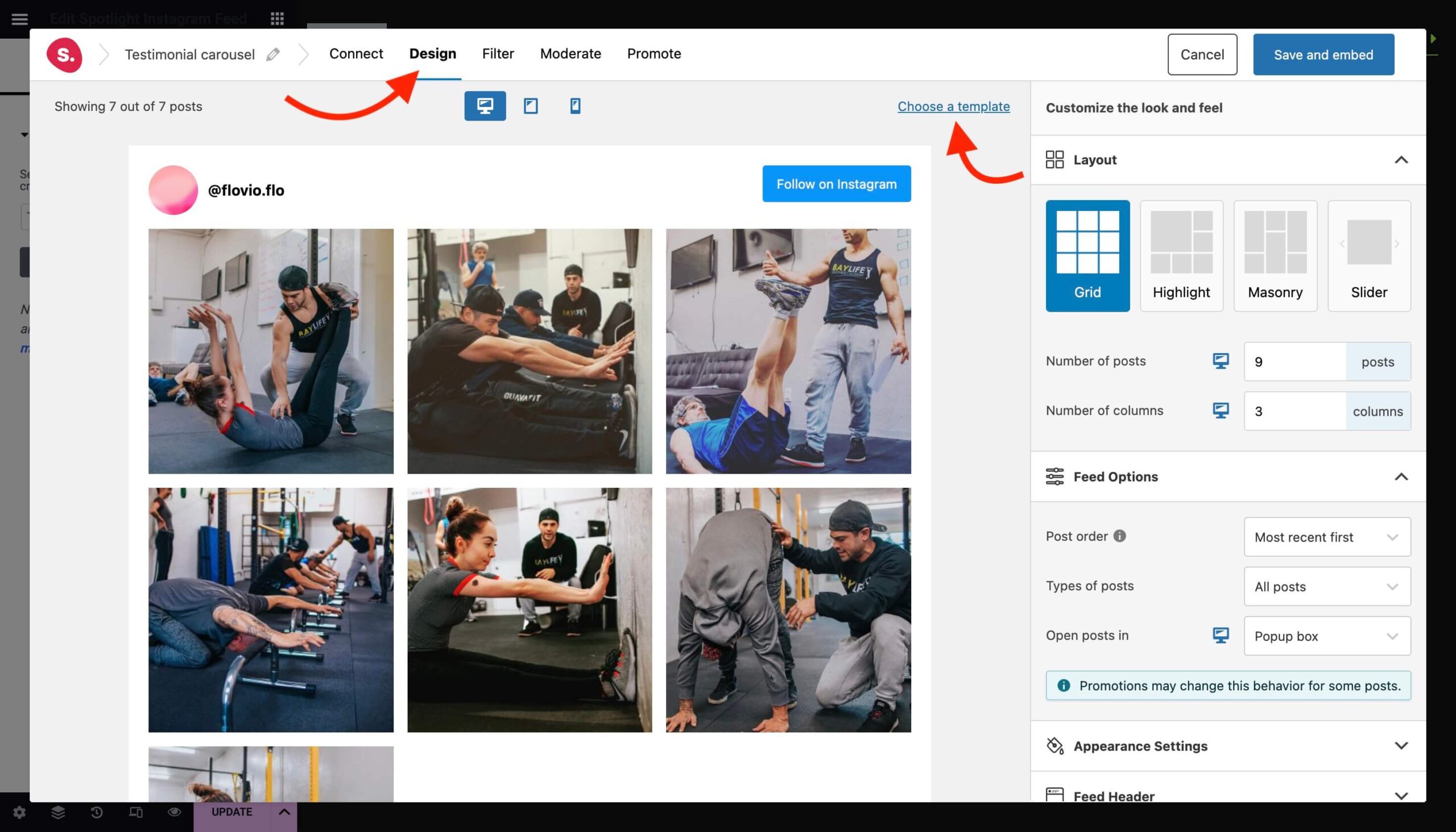1456x832 pixels.
Task: Click the Post order info icon
Action: tap(1119, 536)
